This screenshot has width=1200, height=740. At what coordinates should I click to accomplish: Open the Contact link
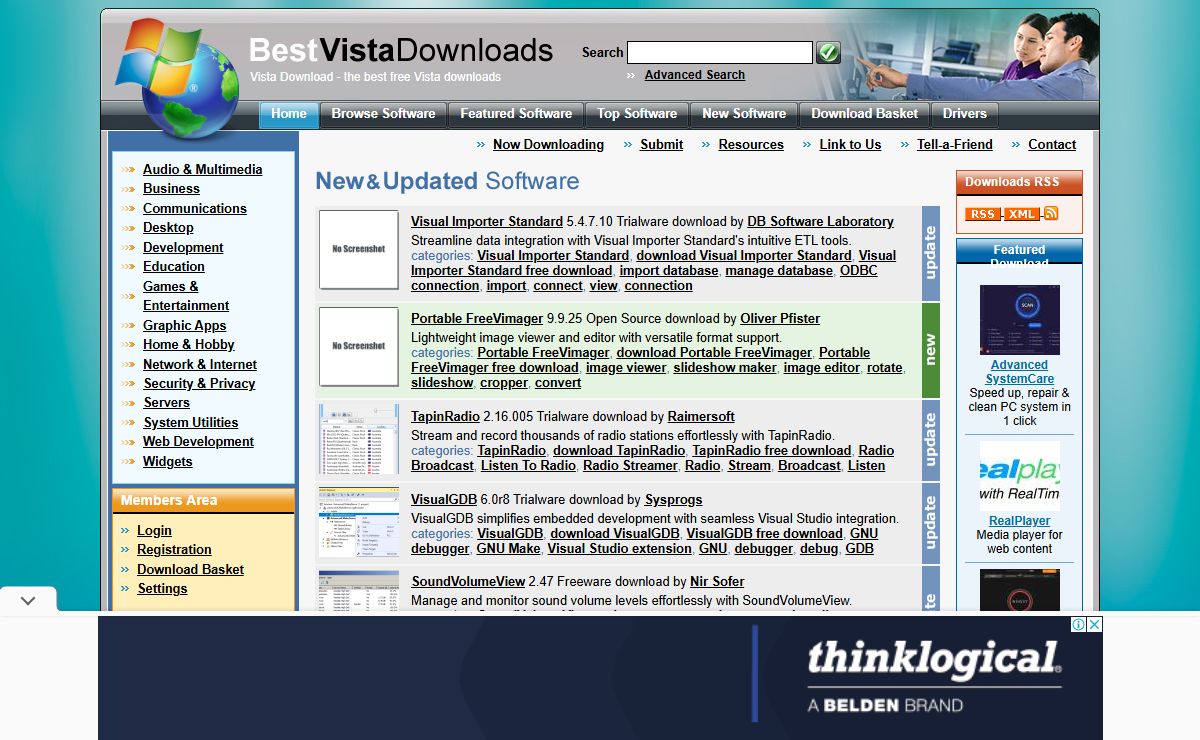[x=1052, y=145]
